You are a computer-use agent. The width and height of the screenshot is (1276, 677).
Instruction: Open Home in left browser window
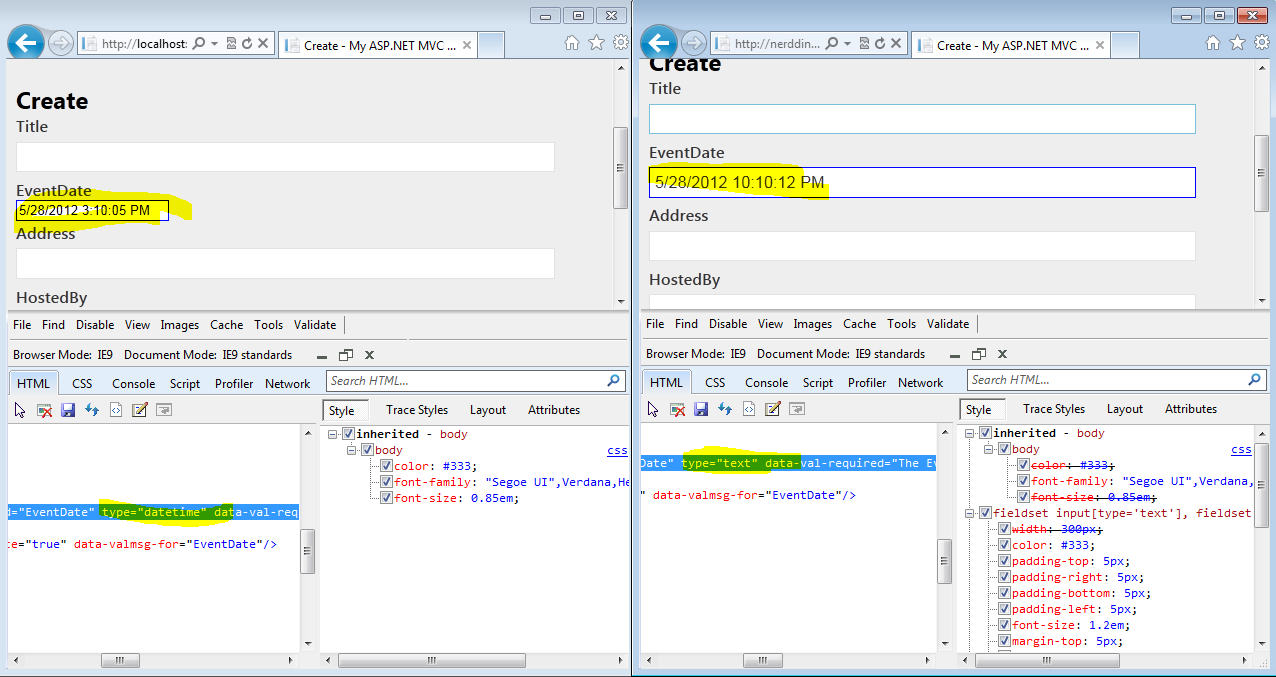tap(572, 43)
